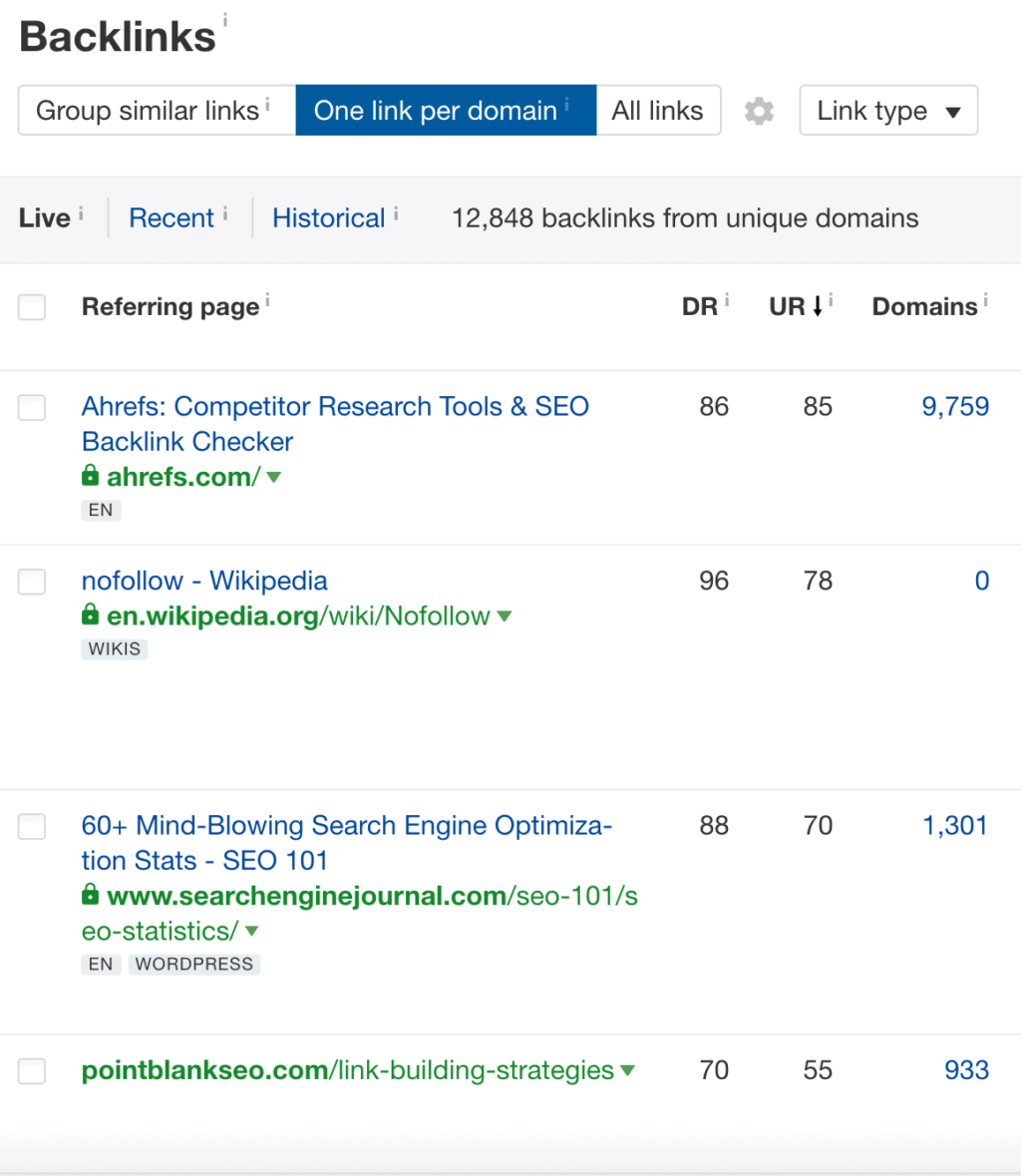Click the UR column sort arrow
The height and width of the screenshot is (1176, 1021).
[x=818, y=307]
